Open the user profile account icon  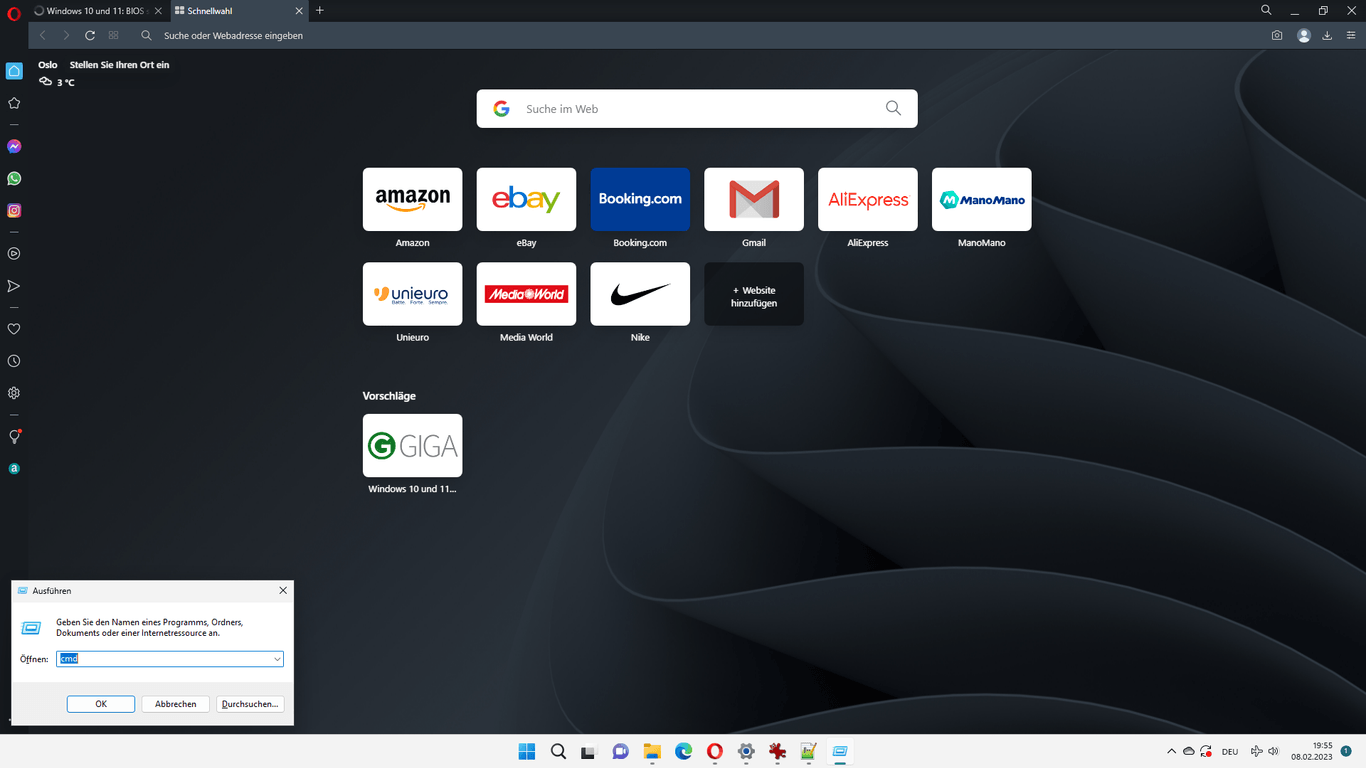click(x=1304, y=35)
